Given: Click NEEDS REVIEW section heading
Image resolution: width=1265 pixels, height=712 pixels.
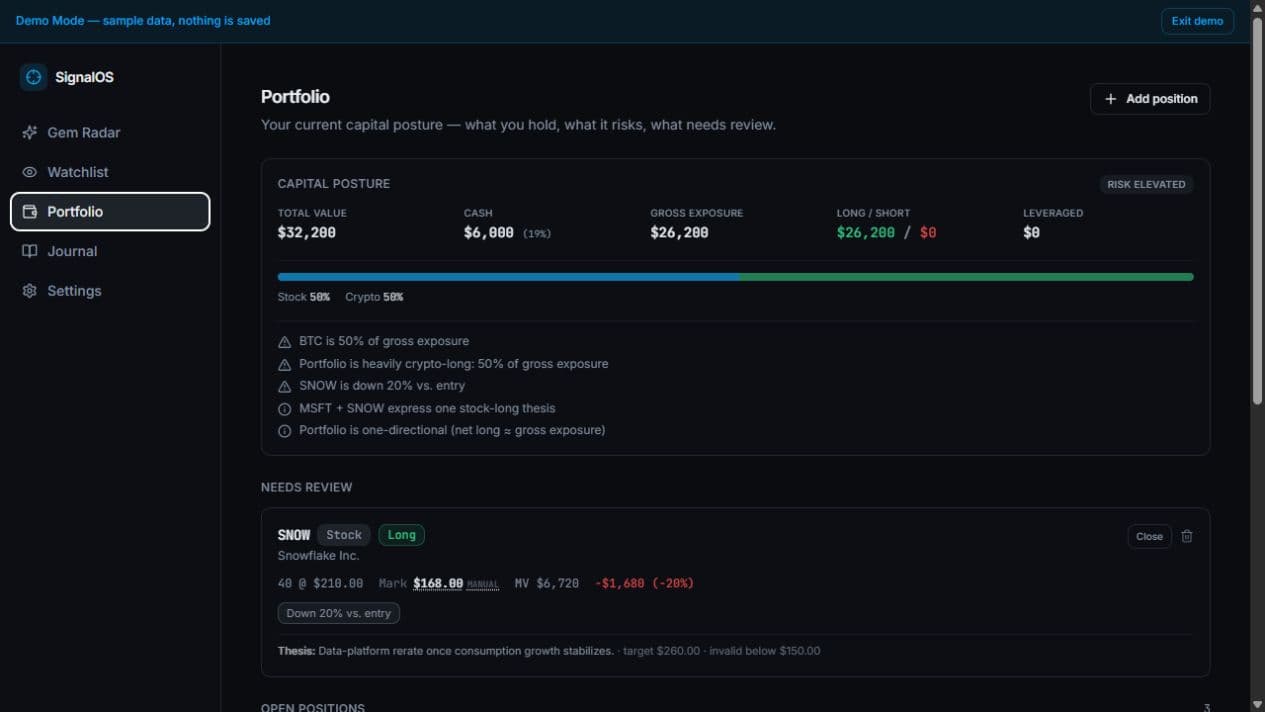Looking at the screenshot, I should pyautogui.click(x=307, y=487).
